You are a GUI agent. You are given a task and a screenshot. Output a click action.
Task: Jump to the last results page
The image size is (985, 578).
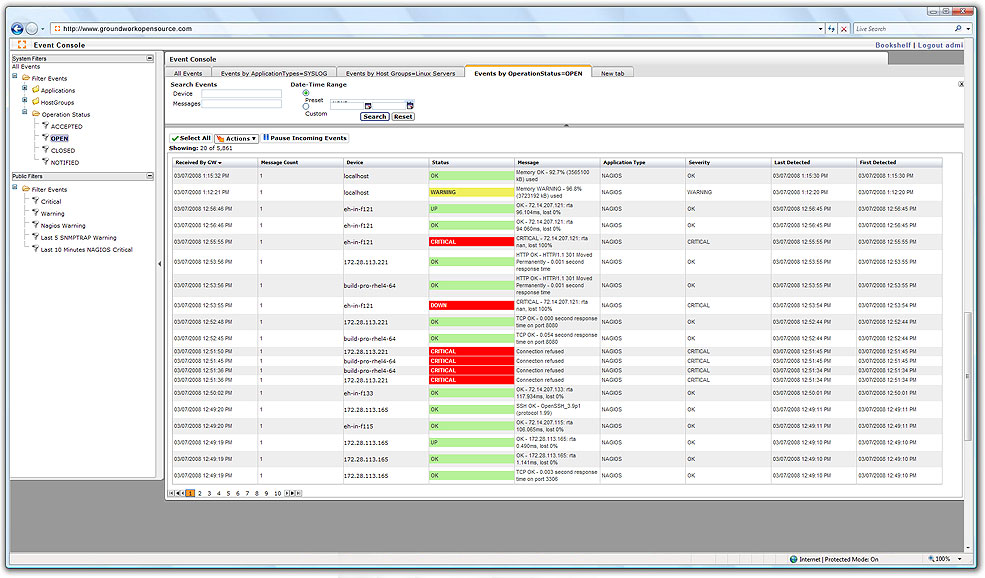[298, 493]
